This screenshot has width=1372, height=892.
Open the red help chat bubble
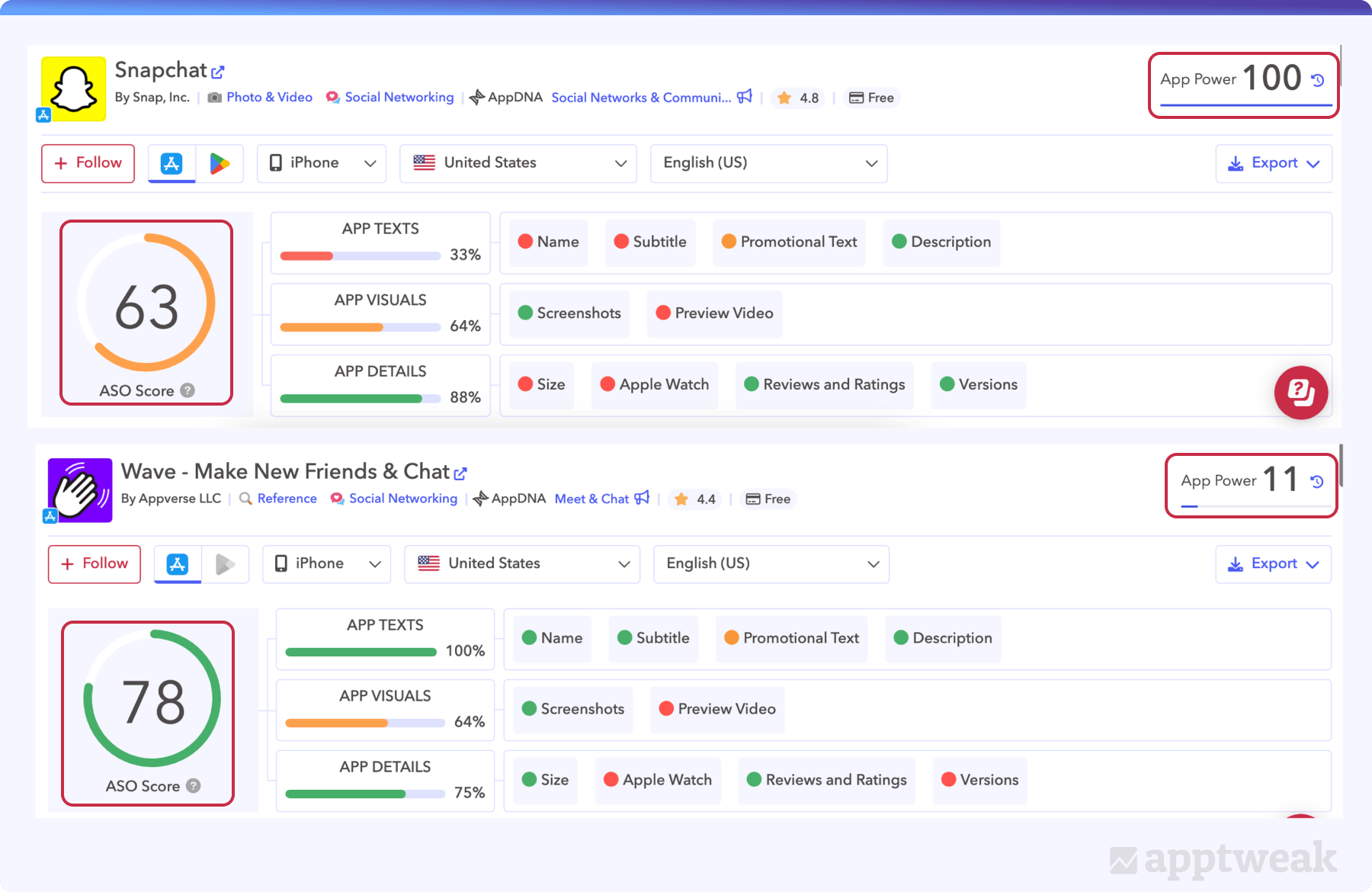(1301, 393)
